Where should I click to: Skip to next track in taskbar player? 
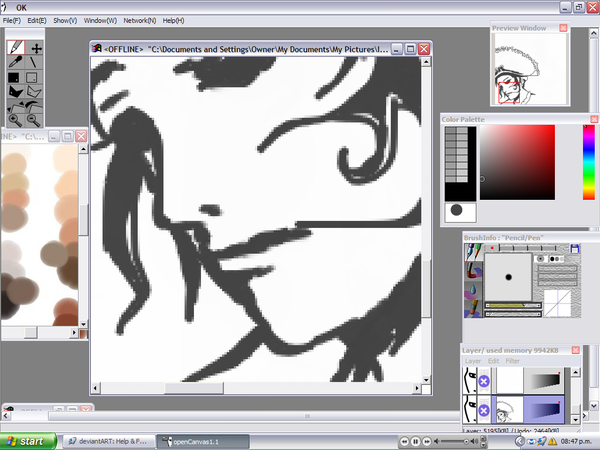[x=427, y=442]
